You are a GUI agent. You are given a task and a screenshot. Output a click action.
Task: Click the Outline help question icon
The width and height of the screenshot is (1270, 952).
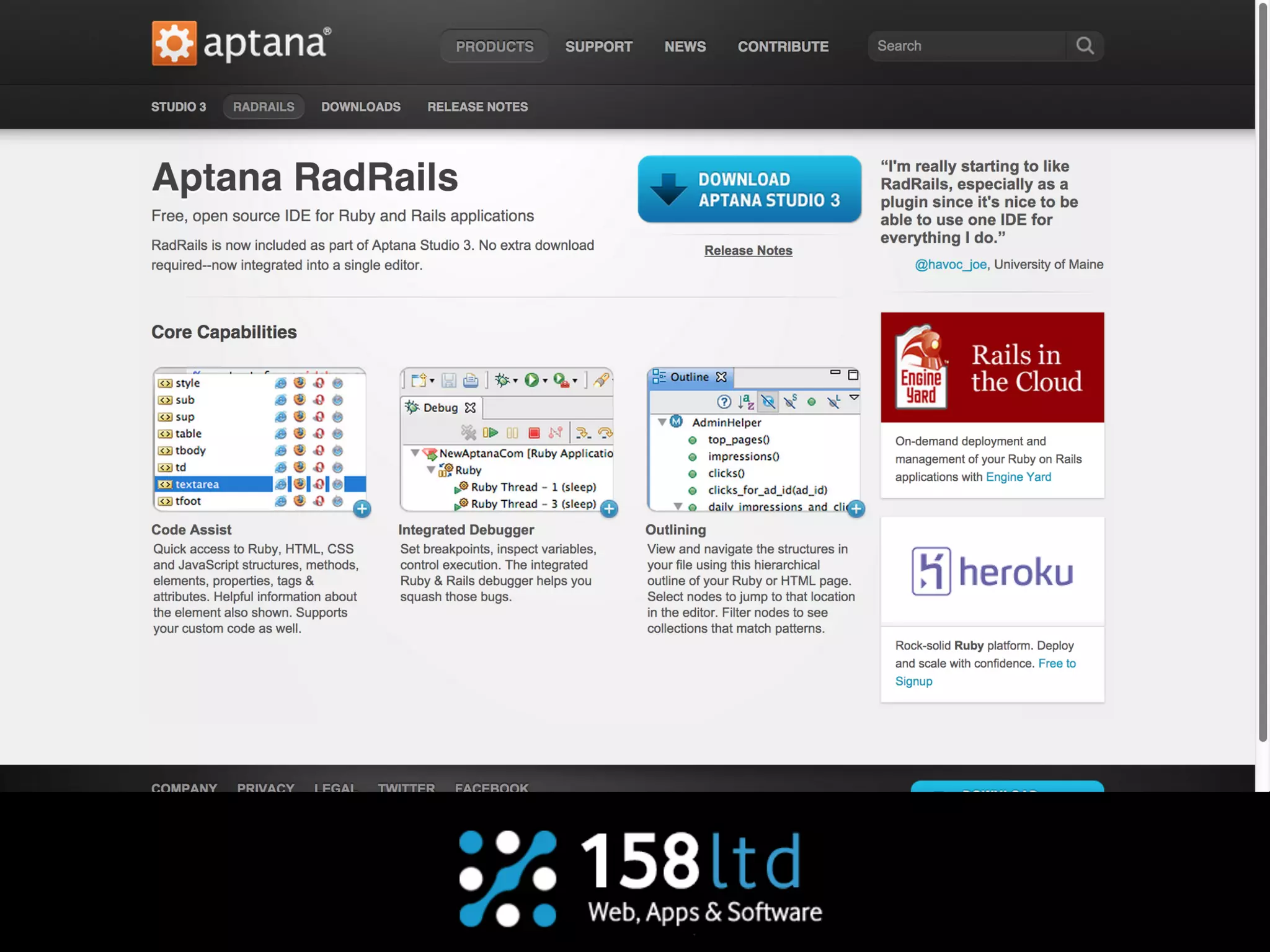tap(724, 402)
